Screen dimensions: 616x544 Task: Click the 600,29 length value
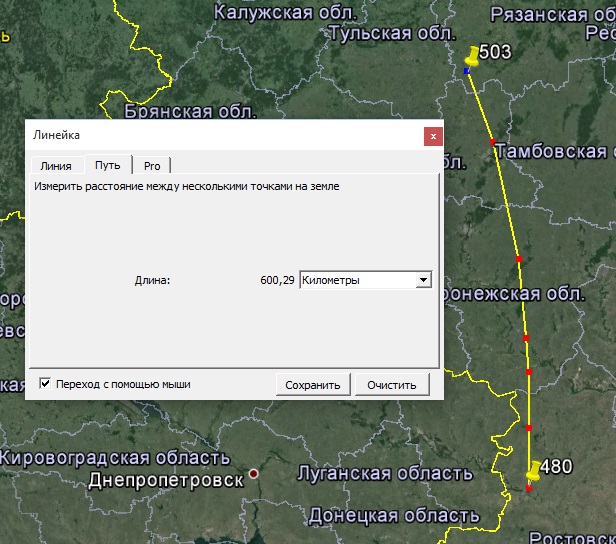[x=277, y=281]
